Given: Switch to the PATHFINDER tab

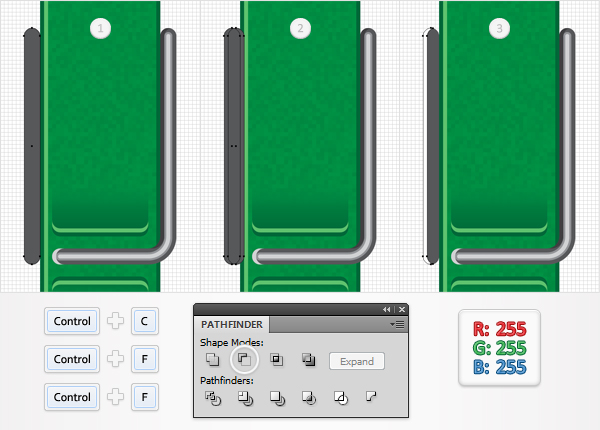Looking at the screenshot, I should pos(232,324).
